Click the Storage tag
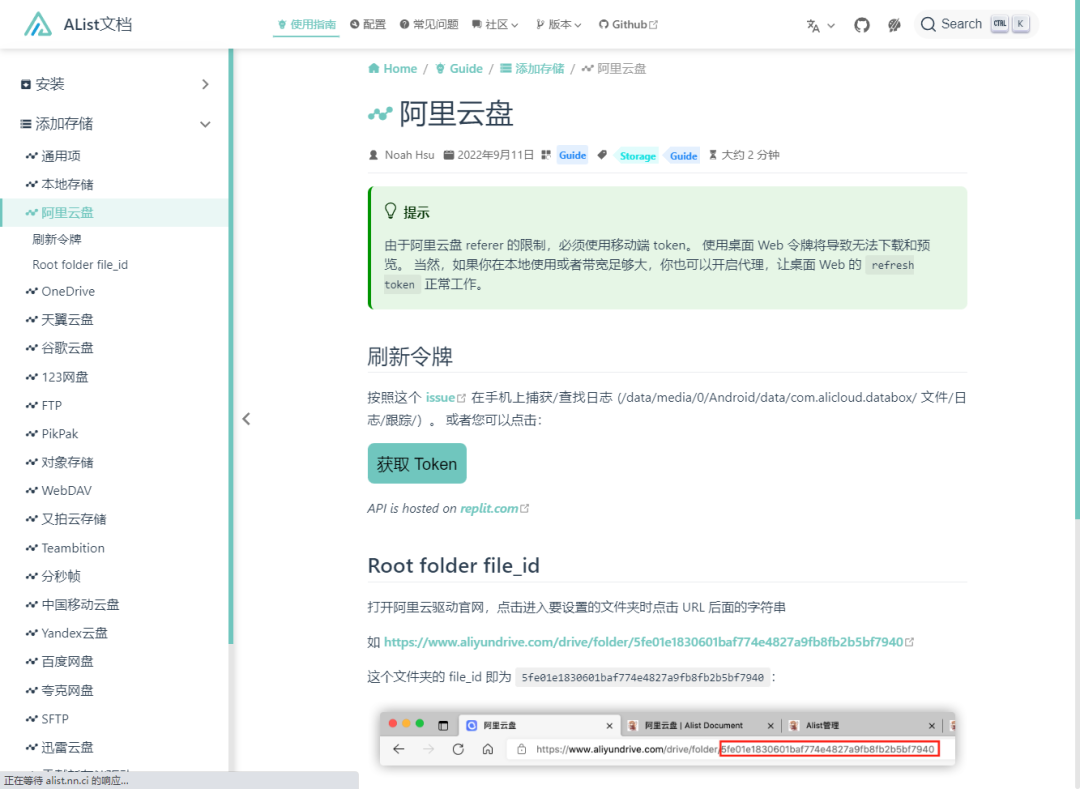Viewport: 1080px width, 789px height. (637, 156)
